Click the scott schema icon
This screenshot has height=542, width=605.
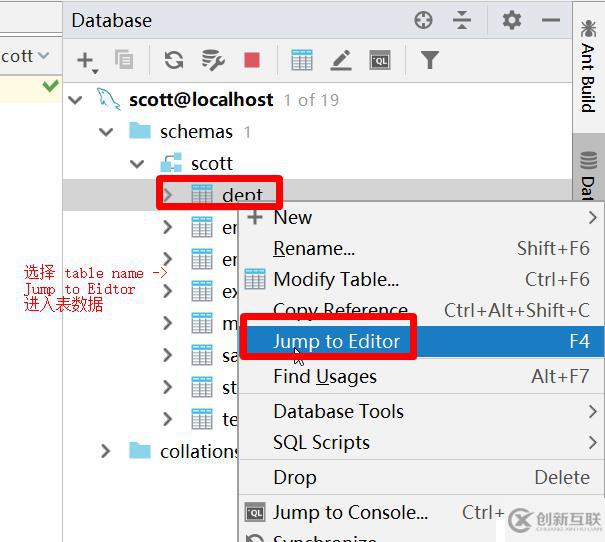(171, 162)
